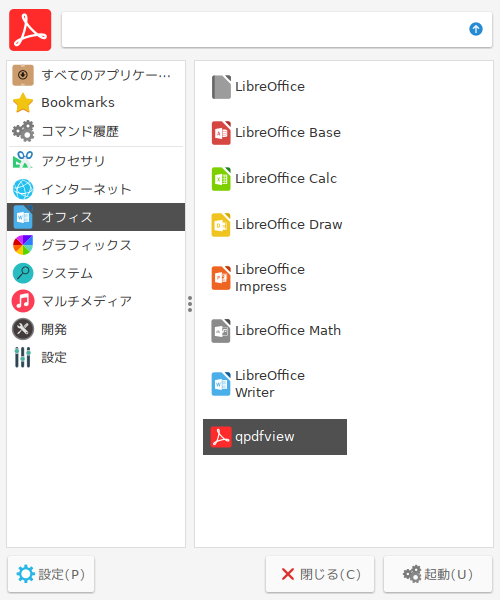Click the yellow LibreOffice Draw icon

pyautogui.click(x=221, y=225)
